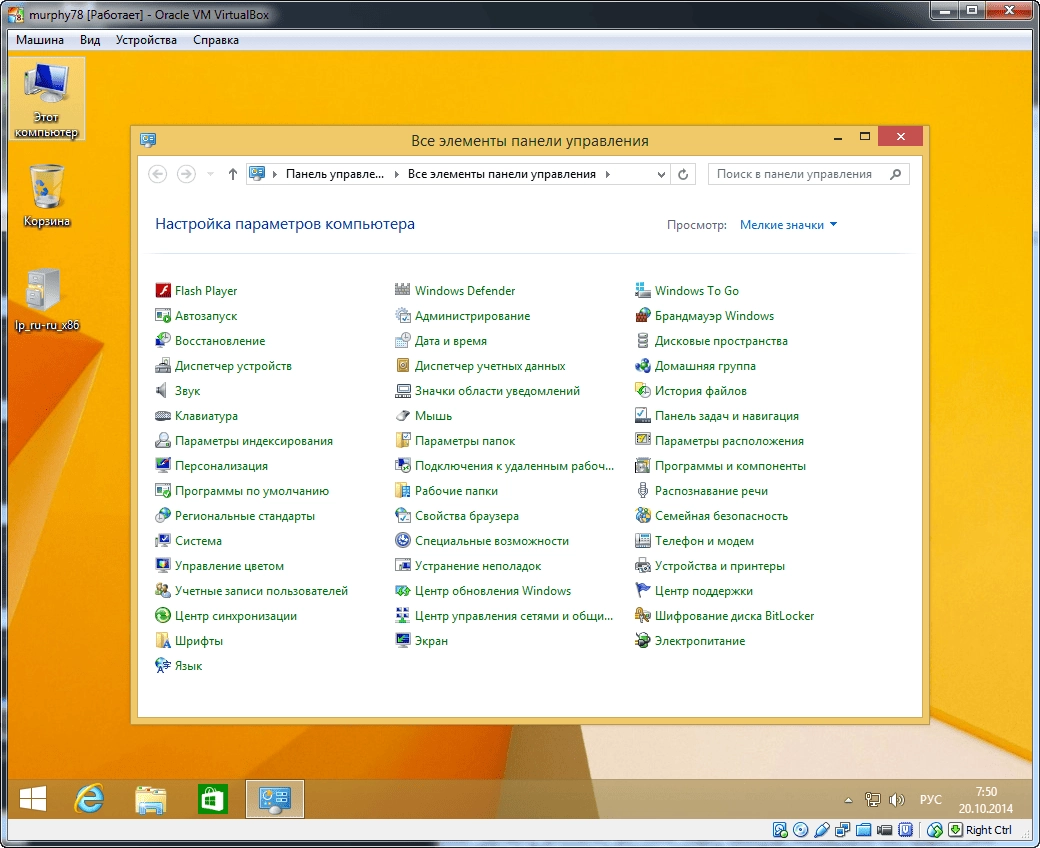This screenshot has height=848, width=1040.
Task: Open Параметры индексирования link
Action: coord(253,441)
